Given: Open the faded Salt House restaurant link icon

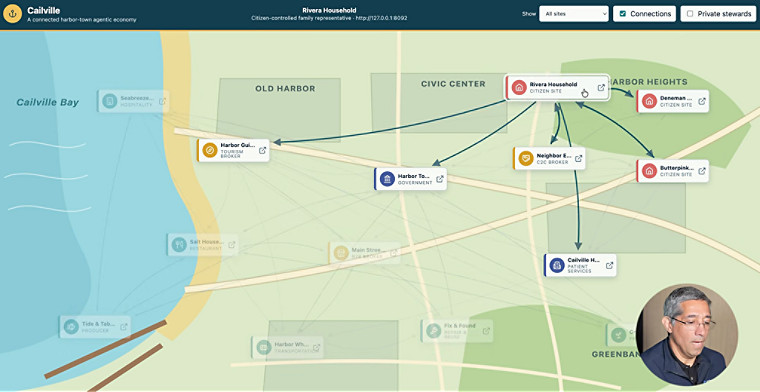Looking at the screenshot, I should [x=232, y=245].
